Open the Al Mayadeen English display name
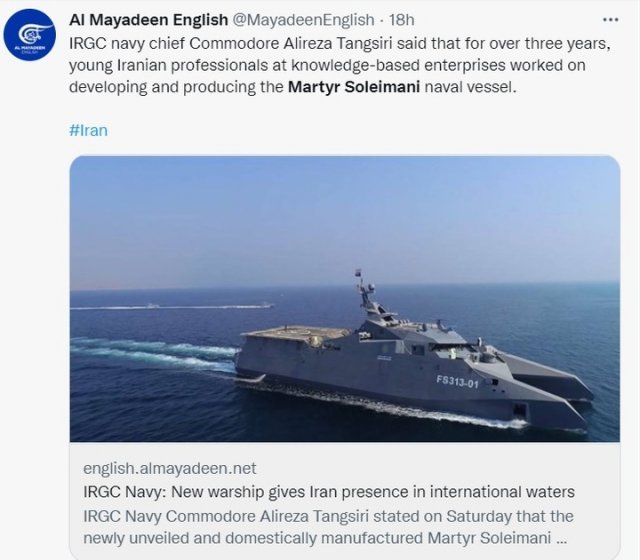Viewport: 640px width, 560px height. [x=148, y=20]
